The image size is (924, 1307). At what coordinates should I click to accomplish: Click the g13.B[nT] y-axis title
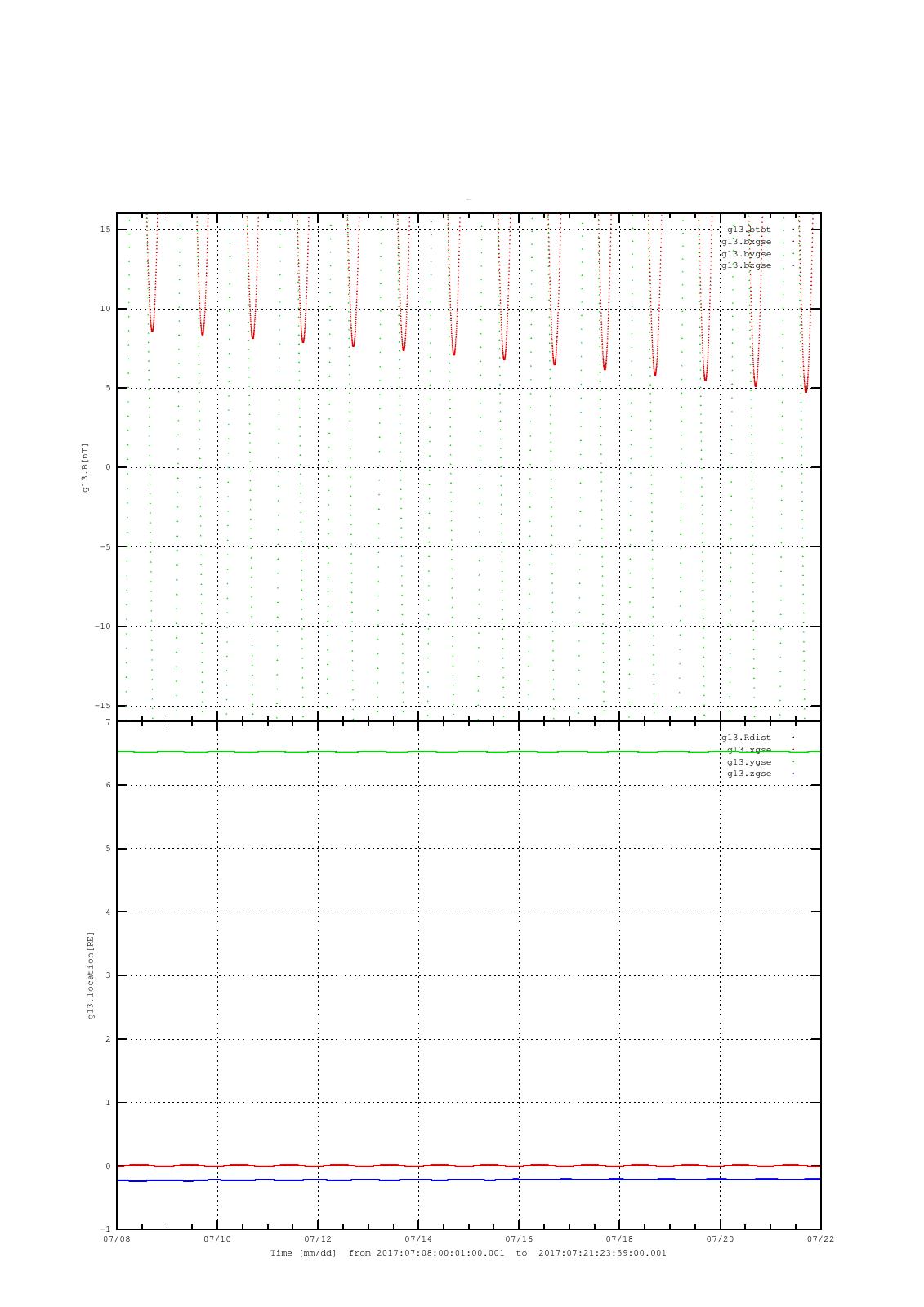tap(85, 467)
